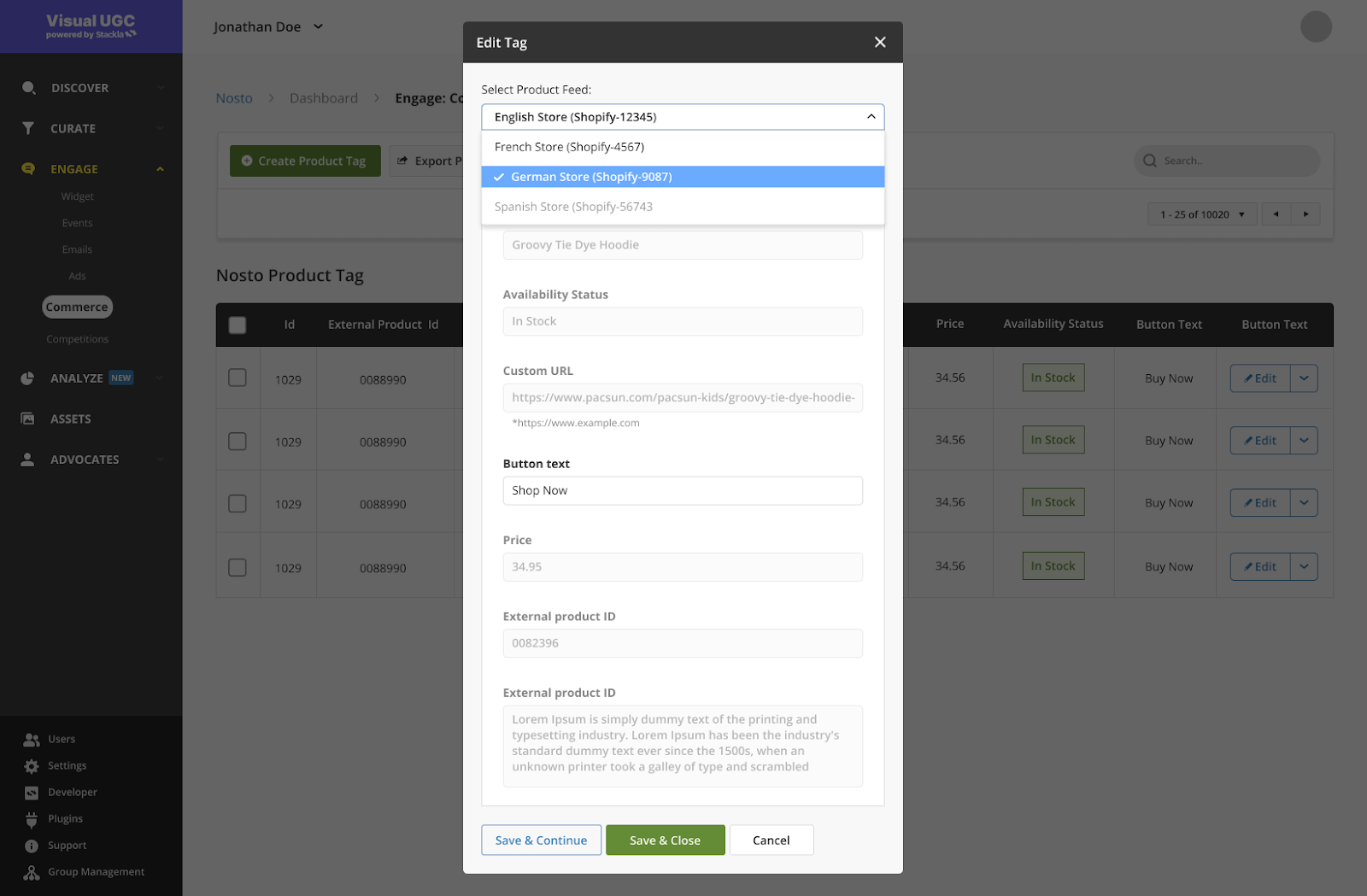The image size is (1367, 896).
Task: Click the Save & Close button
Action: point(665,840)
